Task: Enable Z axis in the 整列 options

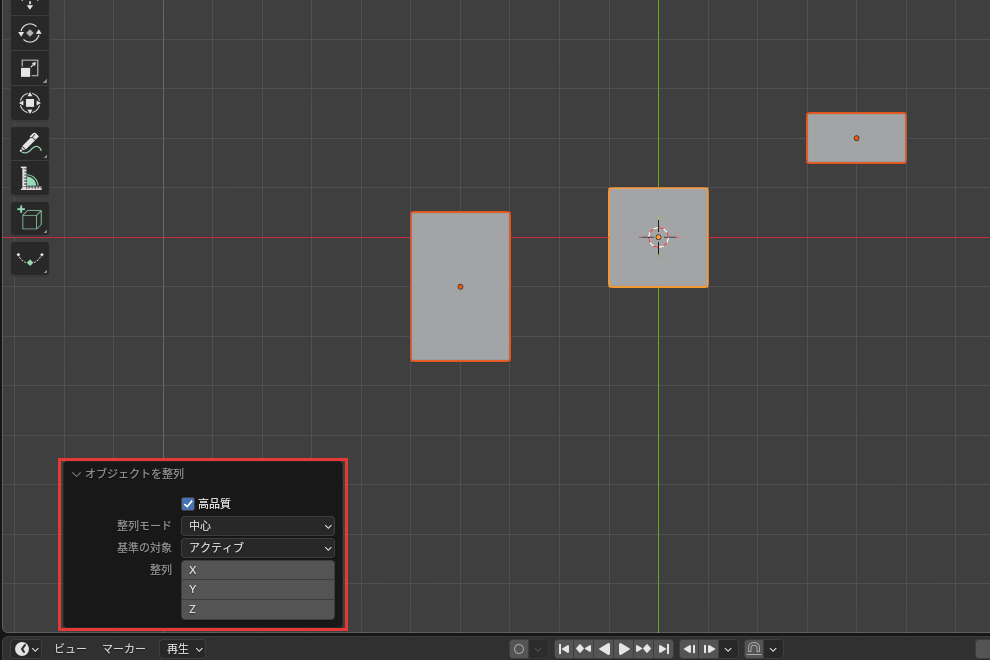Action: 258,609
